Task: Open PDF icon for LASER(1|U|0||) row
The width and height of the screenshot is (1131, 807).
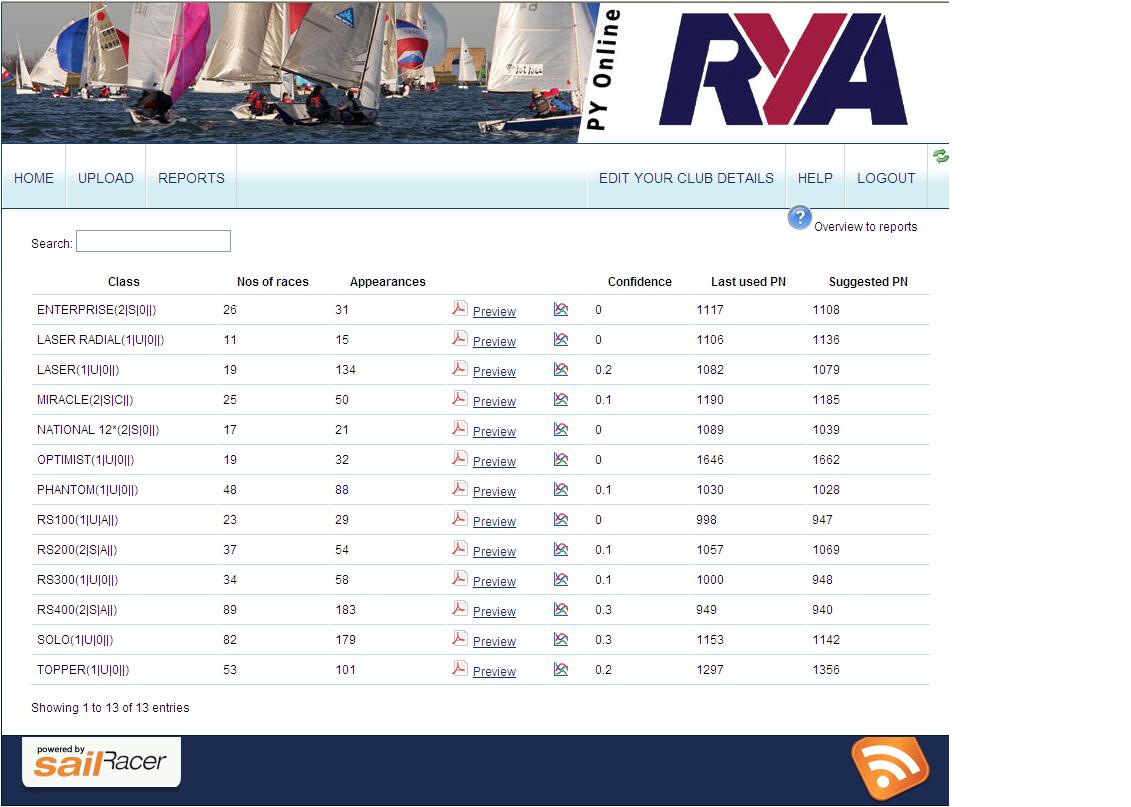Action: coord(459,369)
